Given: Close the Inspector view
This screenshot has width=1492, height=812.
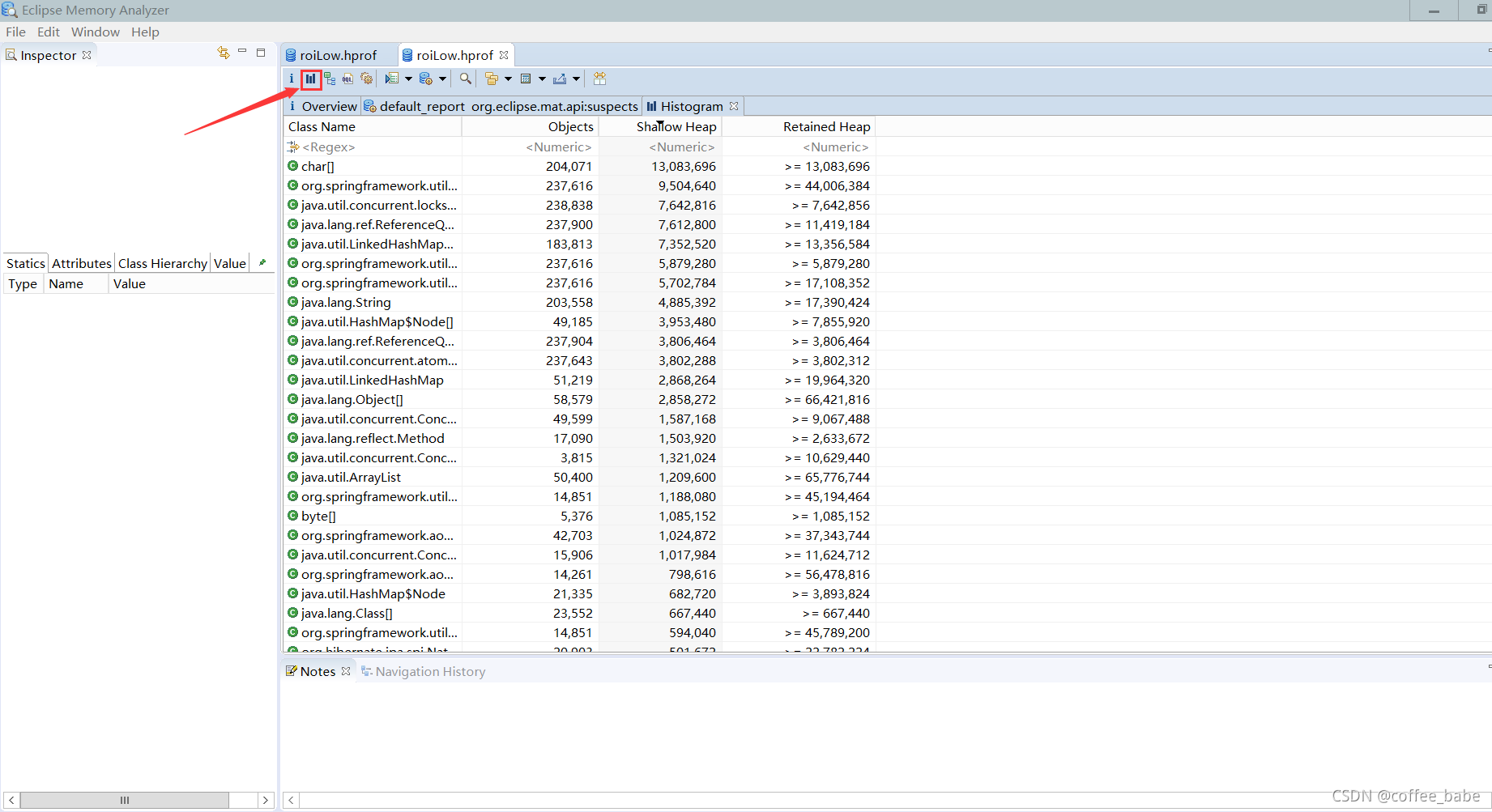Looking at the screenshot, I should (87, 55).
